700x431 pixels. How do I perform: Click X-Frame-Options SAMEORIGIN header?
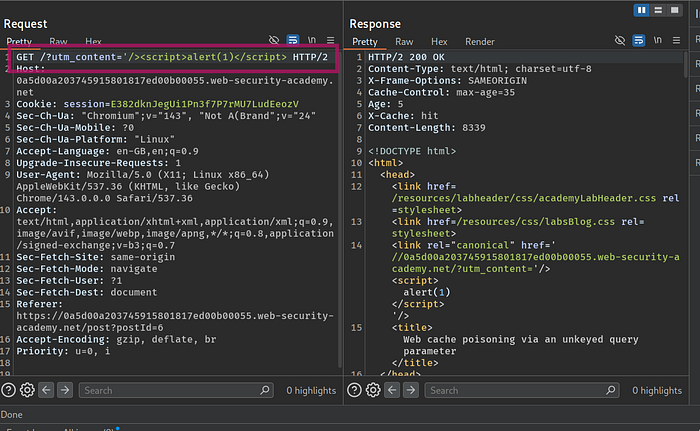pos(447,81)
